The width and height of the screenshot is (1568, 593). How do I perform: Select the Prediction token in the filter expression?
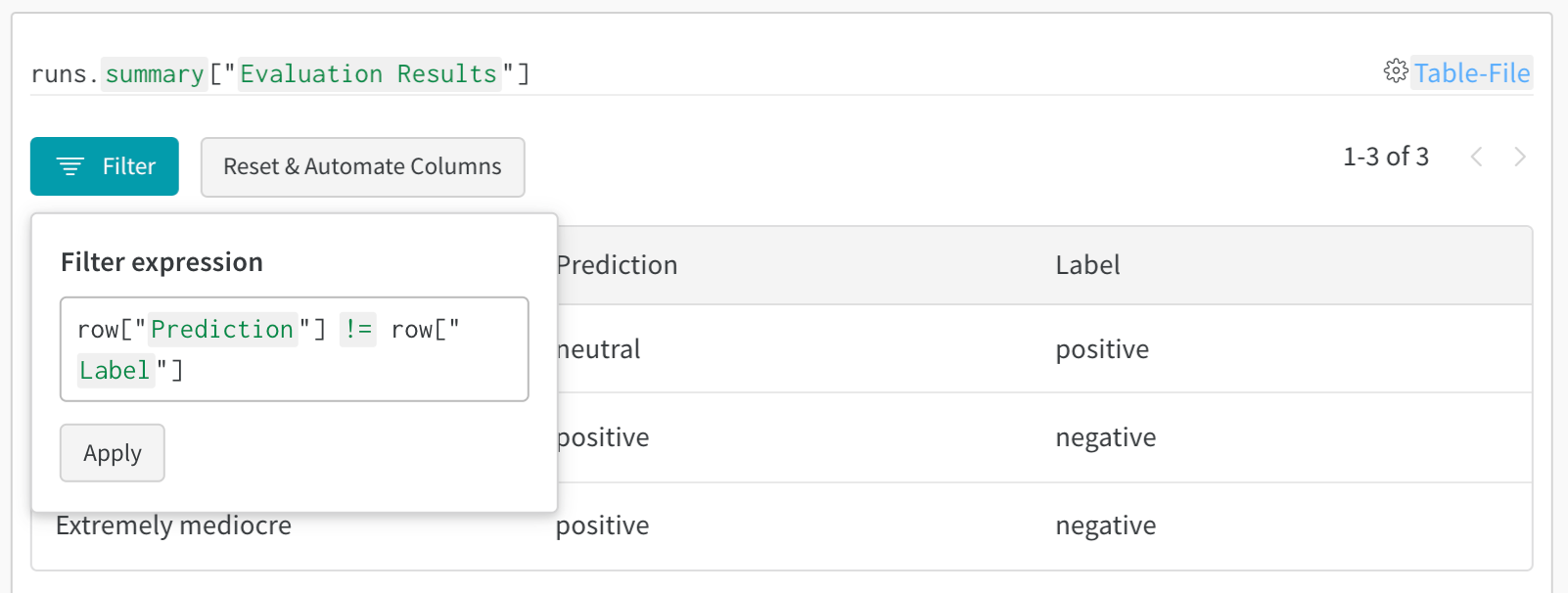pos(222,330)
